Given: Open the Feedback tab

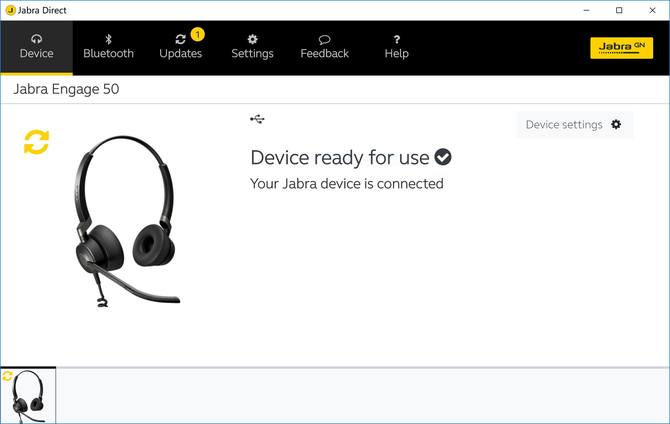Looking at the screenshot, I should pos(324,47).
